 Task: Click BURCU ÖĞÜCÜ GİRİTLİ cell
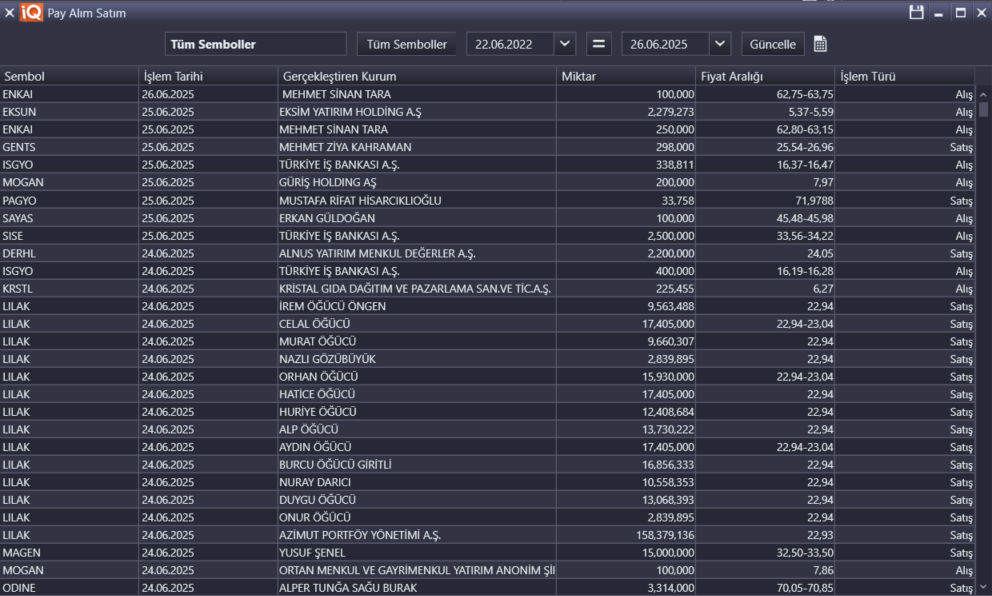click(417, 464)
